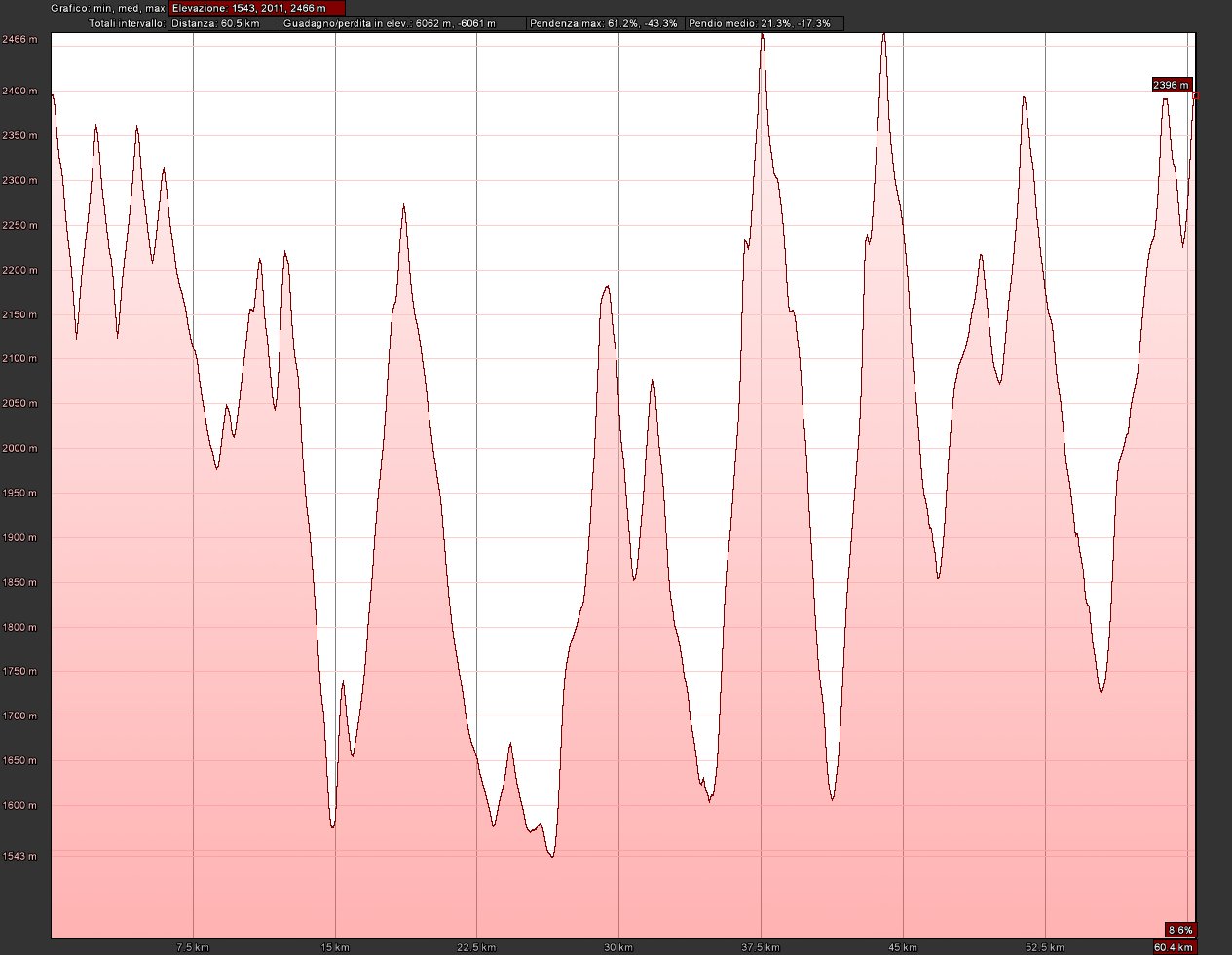This screenshot has width=1232, height=955.
Task: Click the 60.4 km cursor distance label
Action: click(x=1174, y=947)
